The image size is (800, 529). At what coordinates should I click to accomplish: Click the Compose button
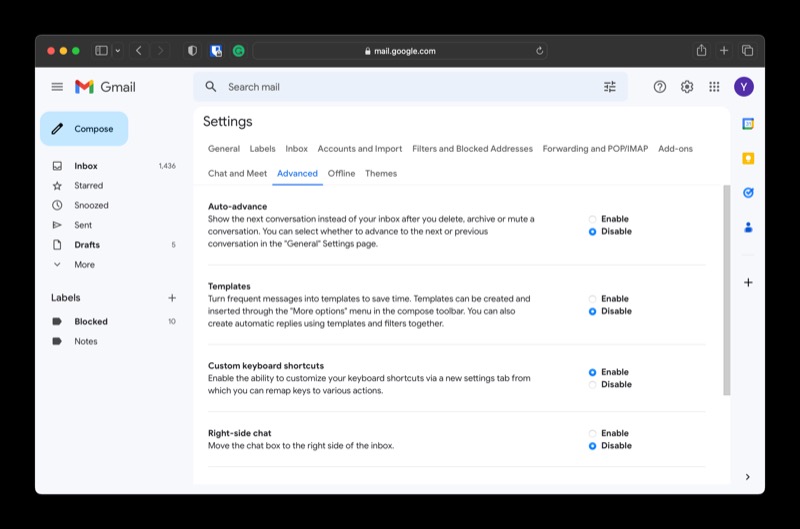click(x=84, y=129)
